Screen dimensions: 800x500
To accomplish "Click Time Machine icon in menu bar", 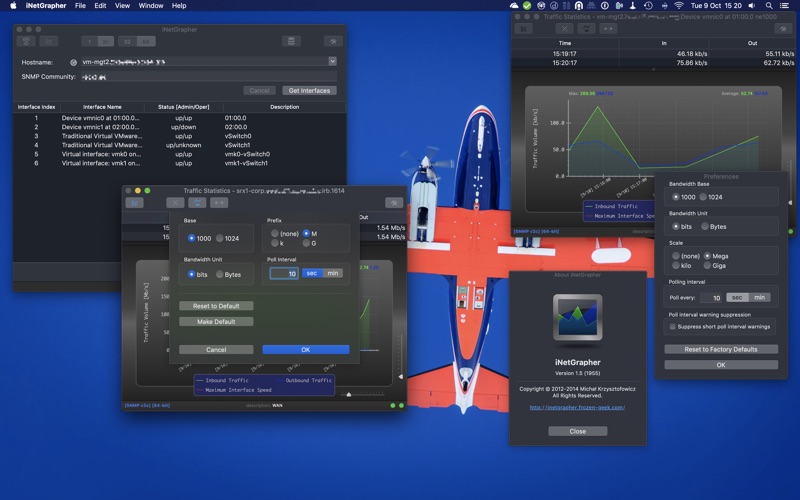I will pyautogui.click(x=648, y=6).
